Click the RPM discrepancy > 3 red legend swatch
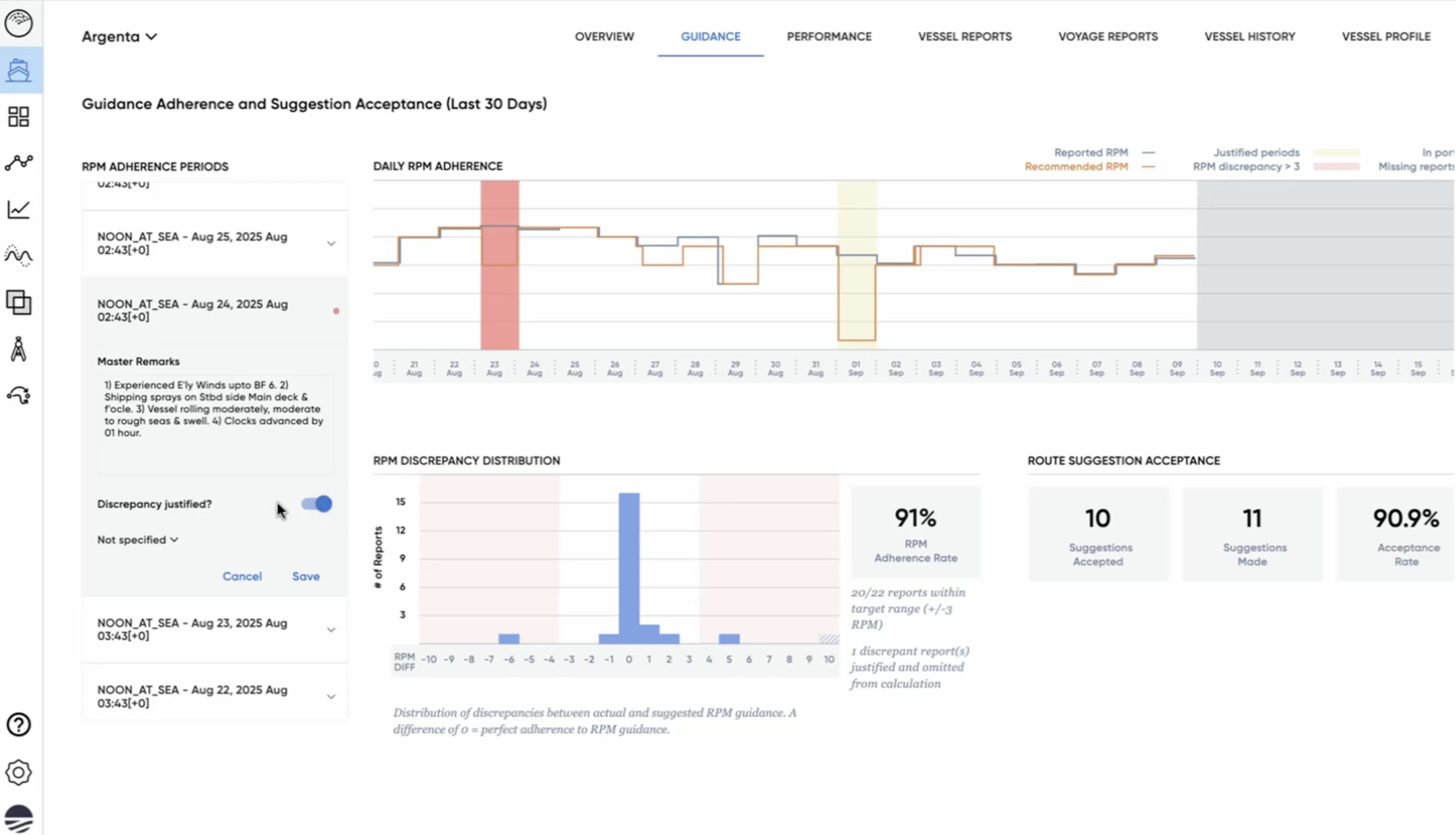Screen dimensions: 1456x835 tap(1337, 167)
